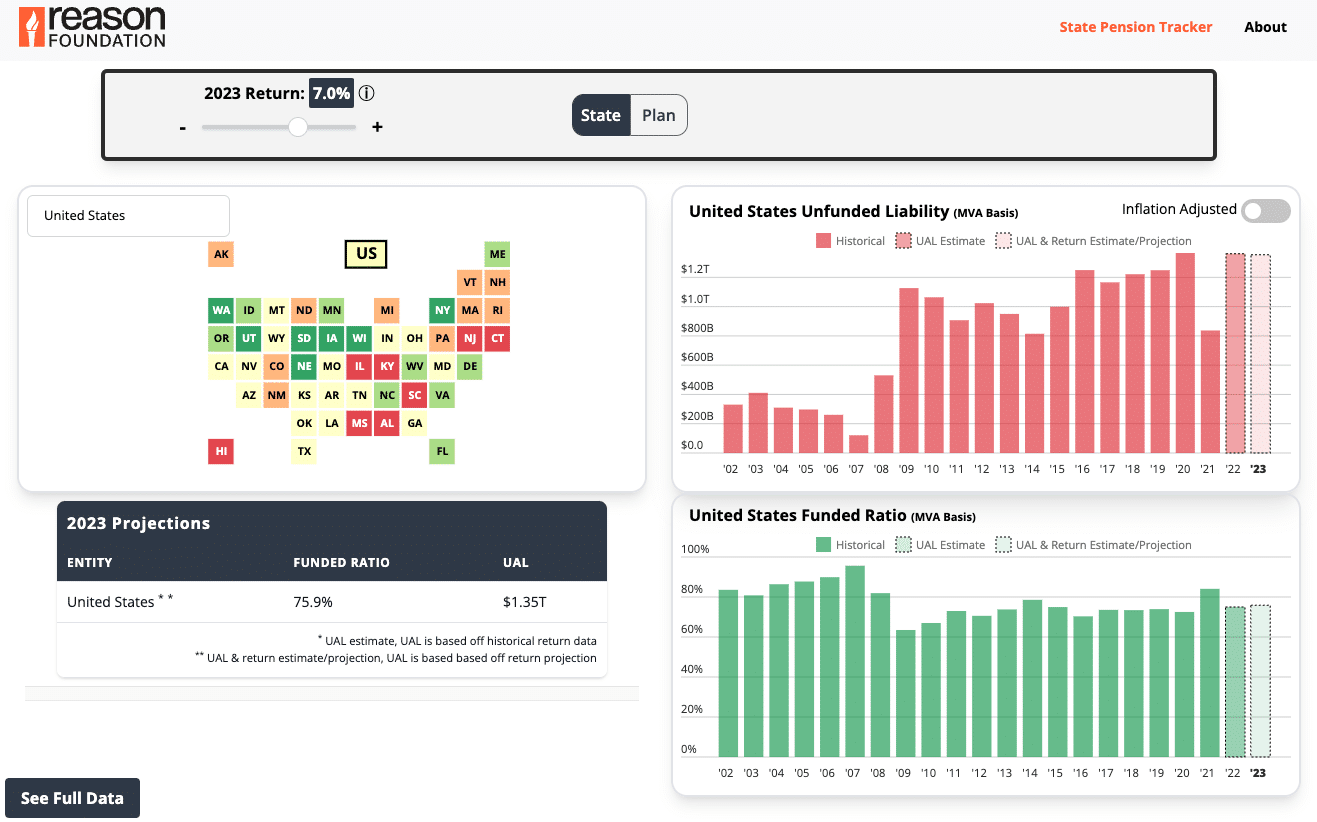The width and height of the screenshot is (1317, 822).
Task: Select the US national tile
Action: tap(366, 253)
